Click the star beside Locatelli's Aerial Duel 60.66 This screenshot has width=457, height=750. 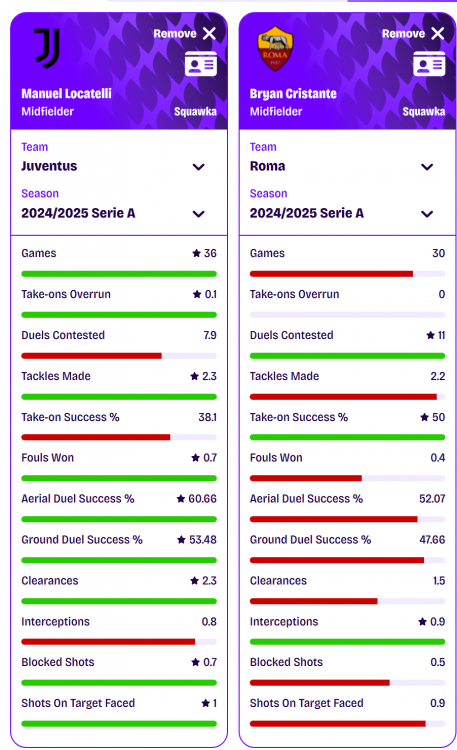tap(181, 499)
